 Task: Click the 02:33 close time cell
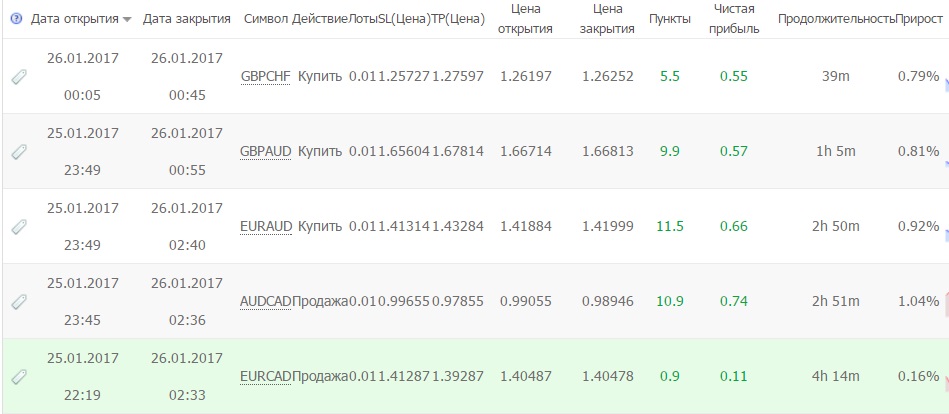187,395
